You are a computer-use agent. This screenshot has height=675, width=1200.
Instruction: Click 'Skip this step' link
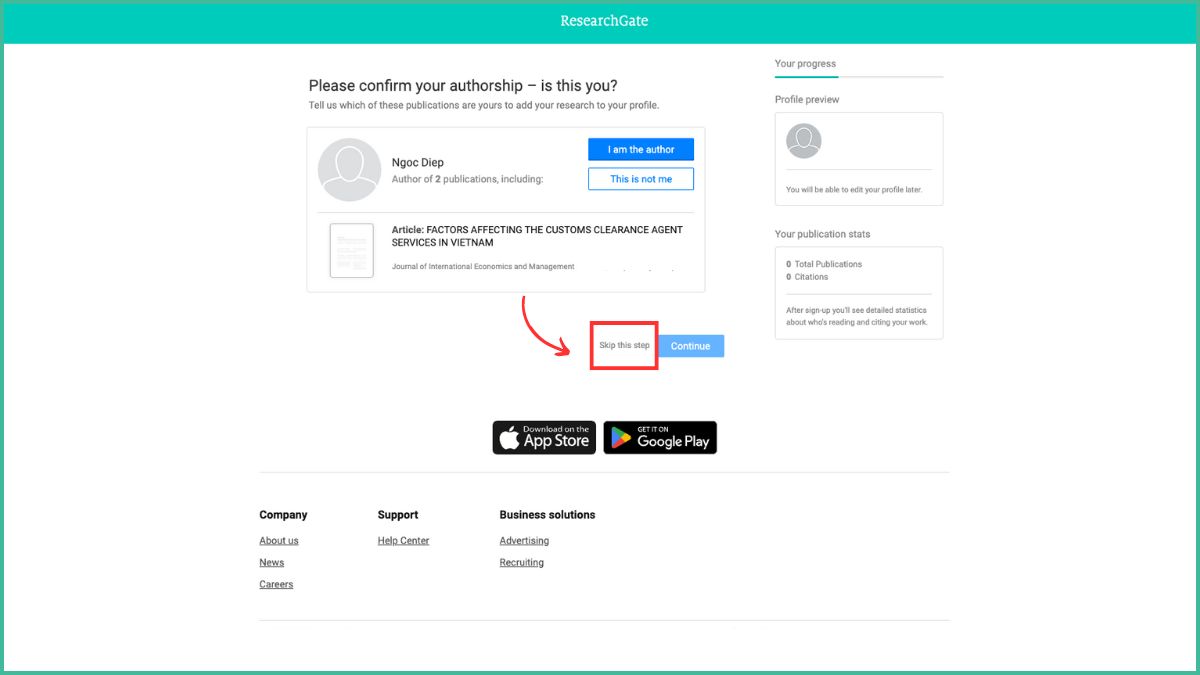pos(624,346)
